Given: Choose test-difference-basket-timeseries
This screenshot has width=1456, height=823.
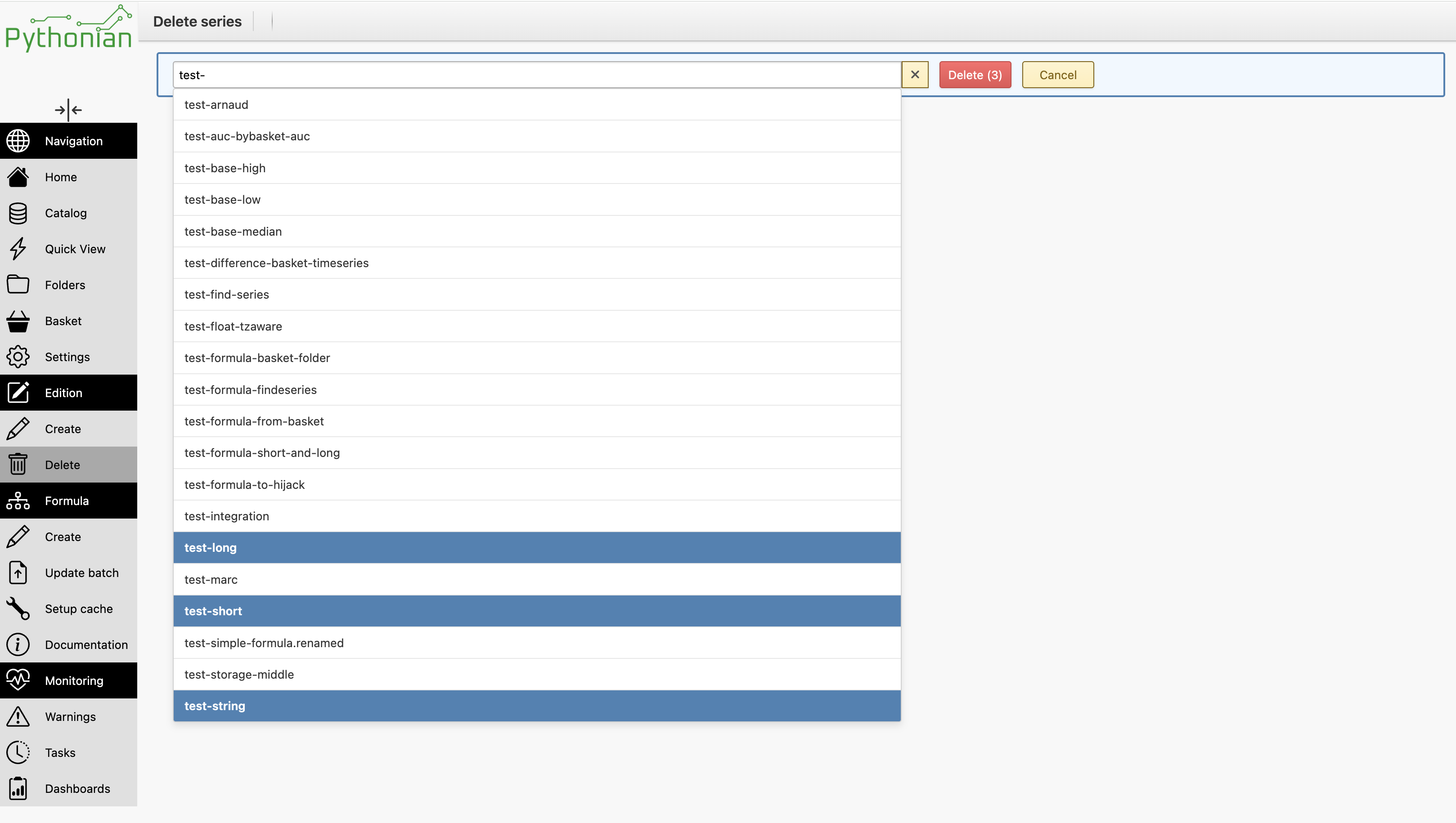Looking at the screenshot, I should click(537, 263).
